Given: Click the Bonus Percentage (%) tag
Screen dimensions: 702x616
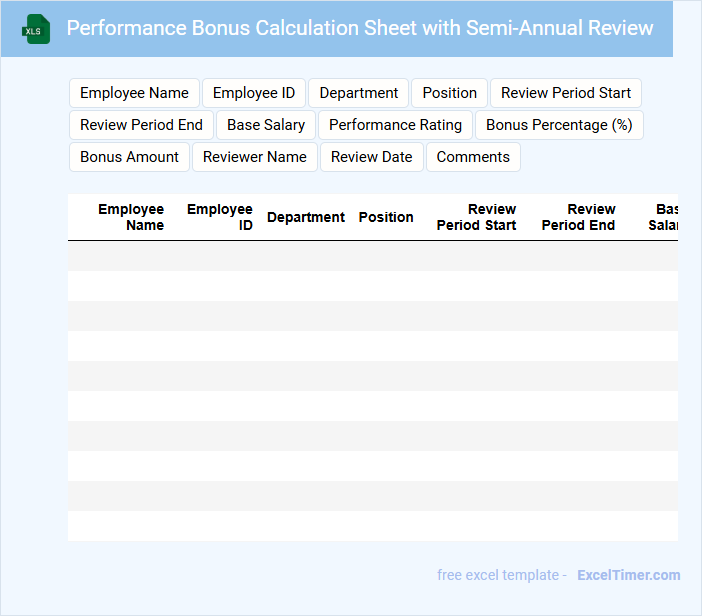Looking at the screenshot, I should tap(559, 125).
